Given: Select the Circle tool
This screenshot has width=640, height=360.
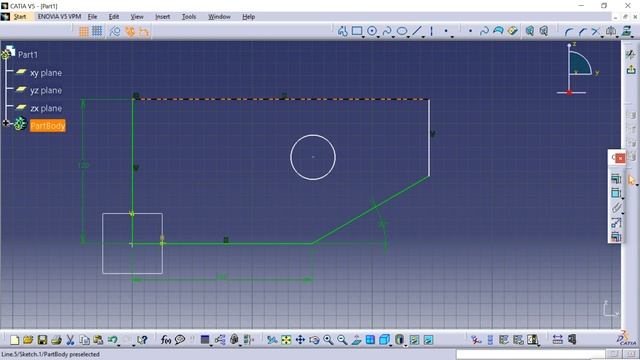Looking at the screenshot, I should pyautogui.click(x=371, y=31).
